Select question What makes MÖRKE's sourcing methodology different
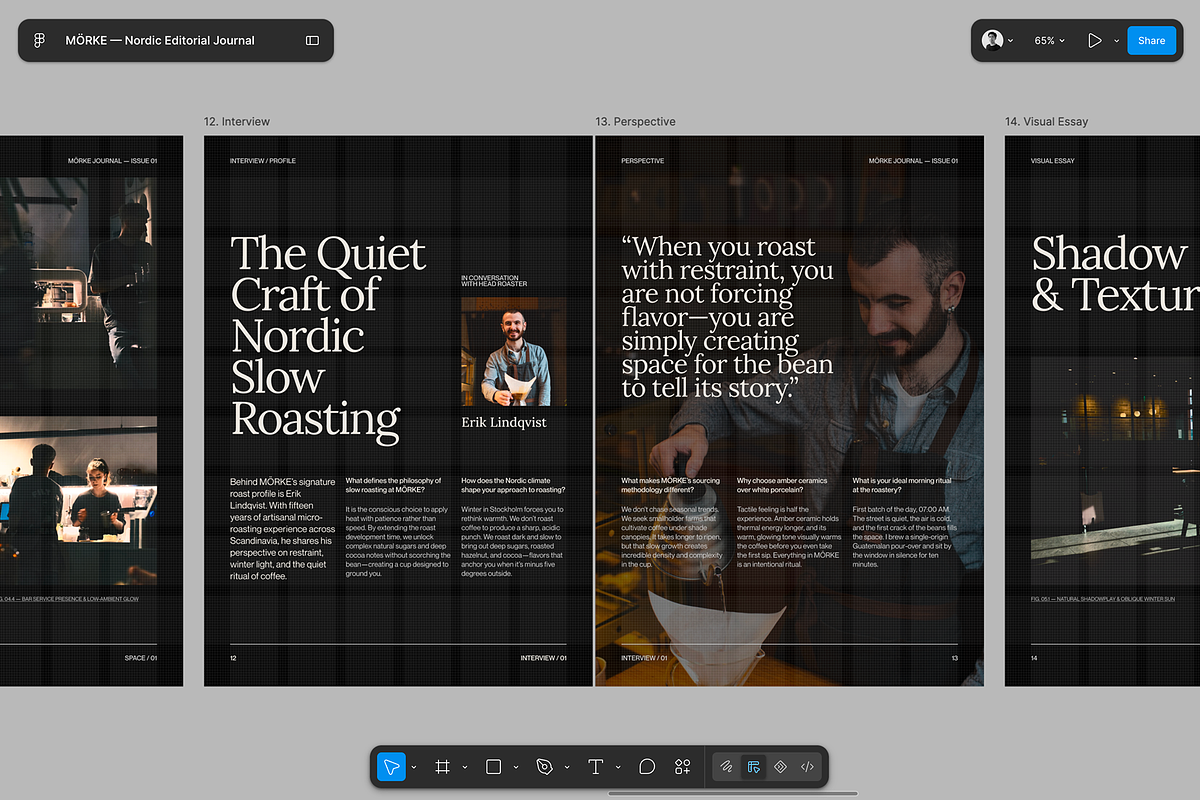Screen dimensions: 1200x800 tap(670, 485)
